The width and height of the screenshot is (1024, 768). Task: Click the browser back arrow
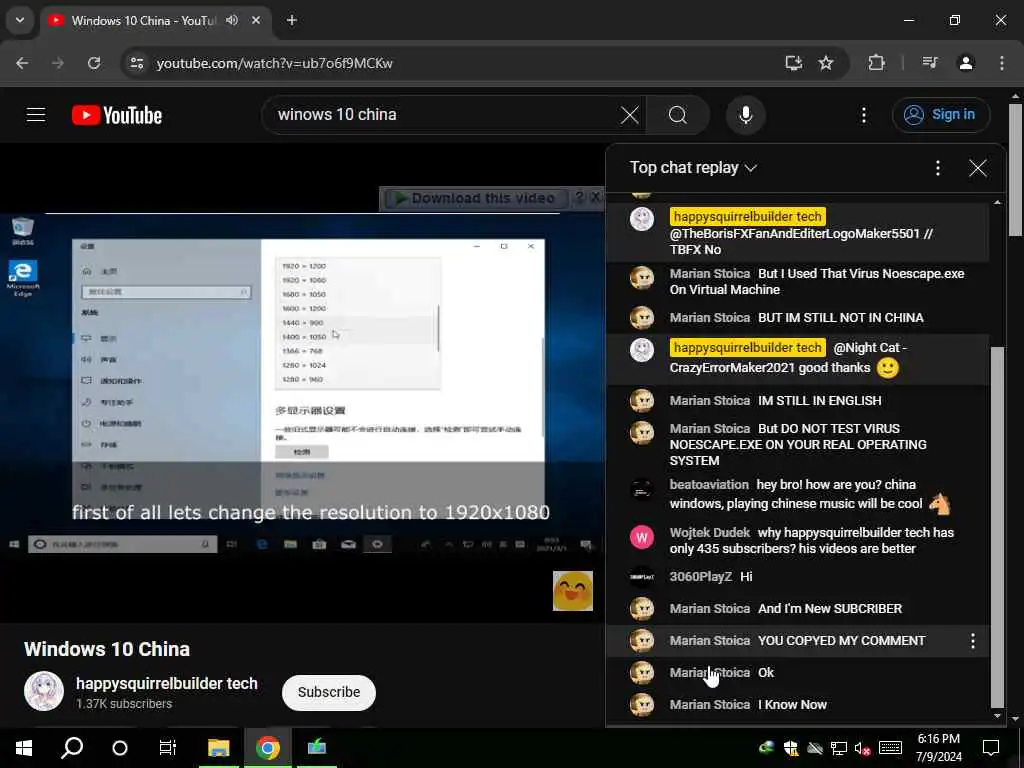(22, 63)
